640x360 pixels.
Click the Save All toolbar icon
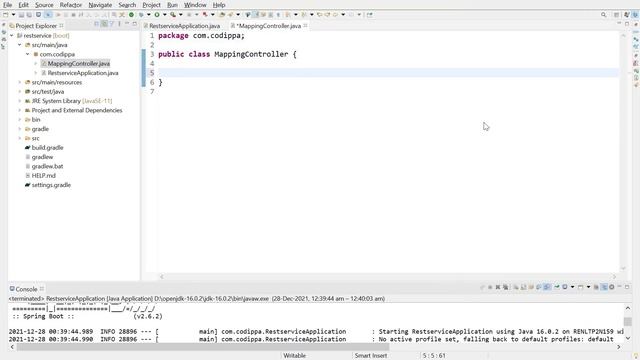coord(29,15)
